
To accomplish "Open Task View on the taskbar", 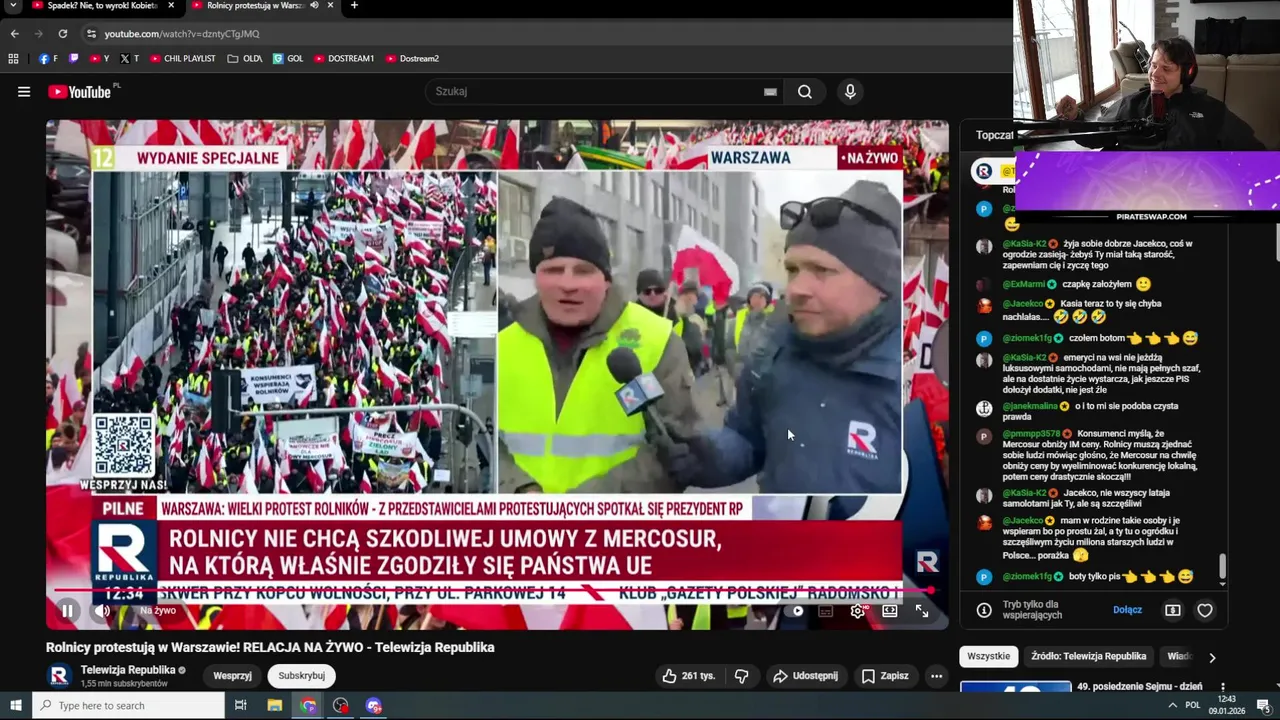I will click(241, 706).
